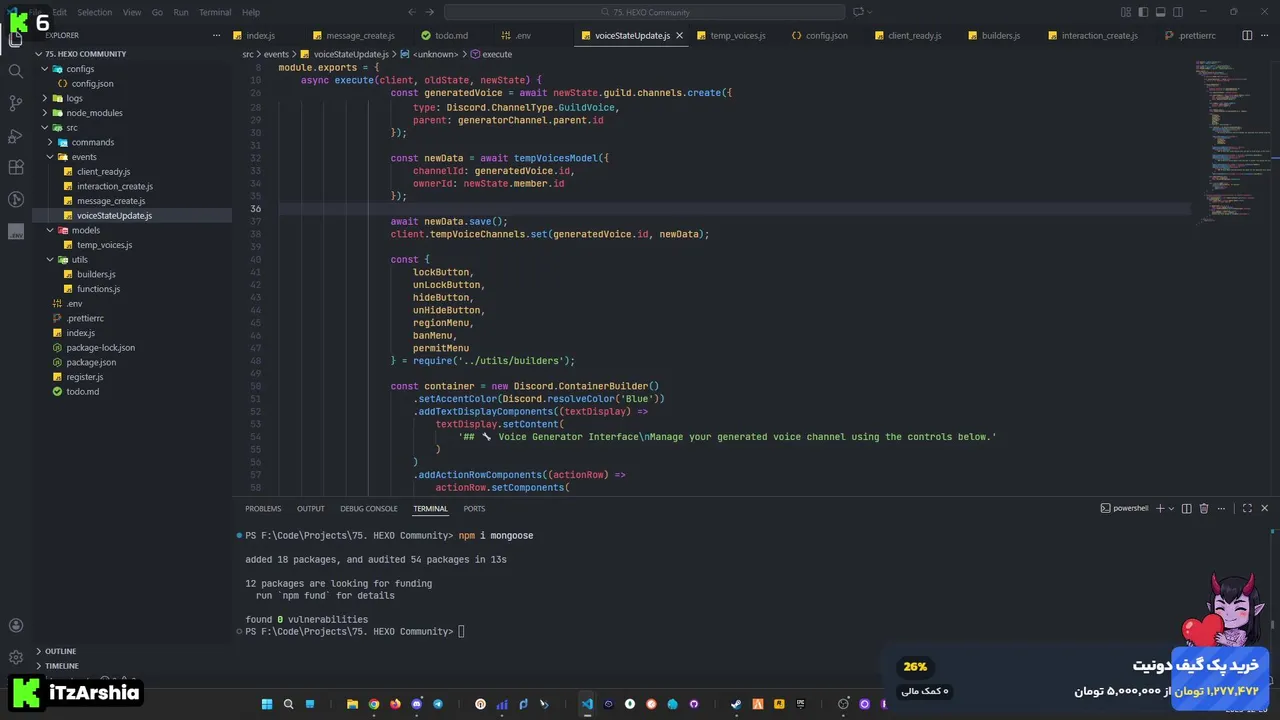Image resolution: width=1280 pixels, height=720 pixels.
Task: Switch to the PORTS panel tab
Action: [x=474, y=508]
